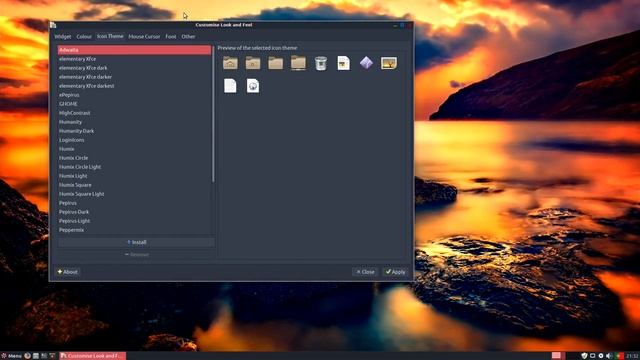Click the picture frame image preview icon
This screenshot has height=360, width=640.
[x=389, y=63]
